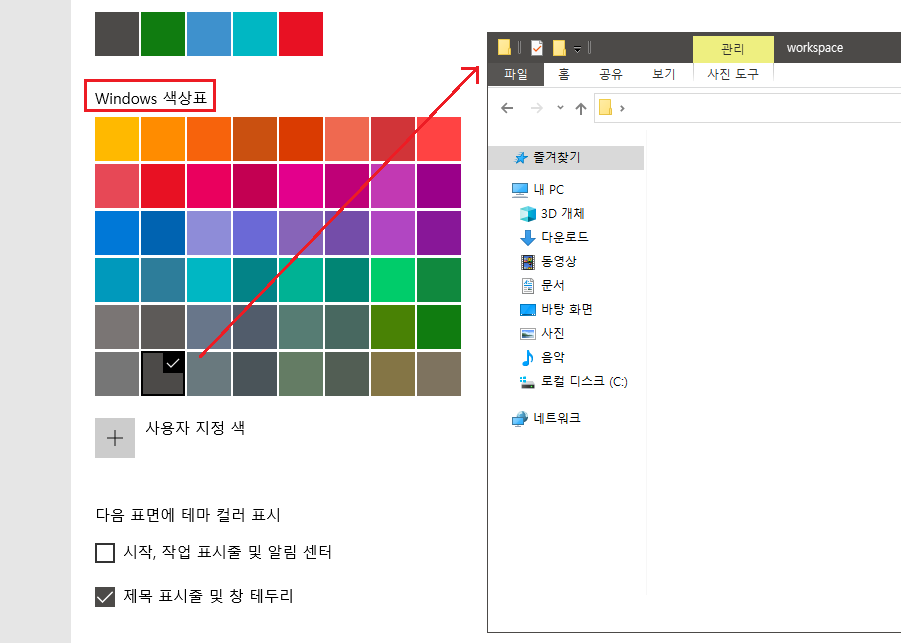Viewport: 901px width, 643px height.
Task: Select 네트워크 in the navigation pane
Action: click(557, 418)
